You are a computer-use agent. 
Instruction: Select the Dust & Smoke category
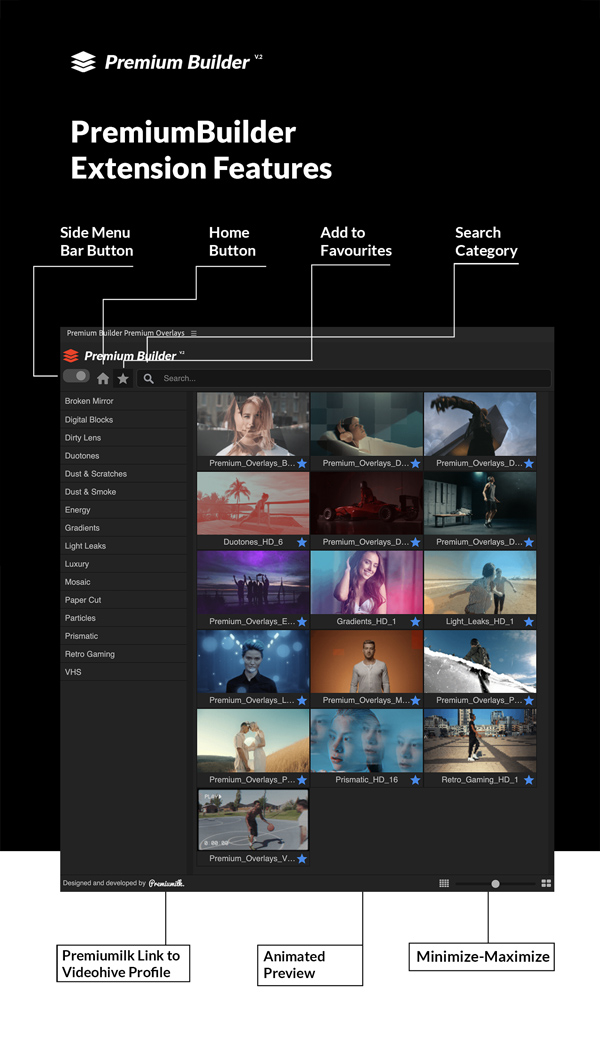point(124,492)
